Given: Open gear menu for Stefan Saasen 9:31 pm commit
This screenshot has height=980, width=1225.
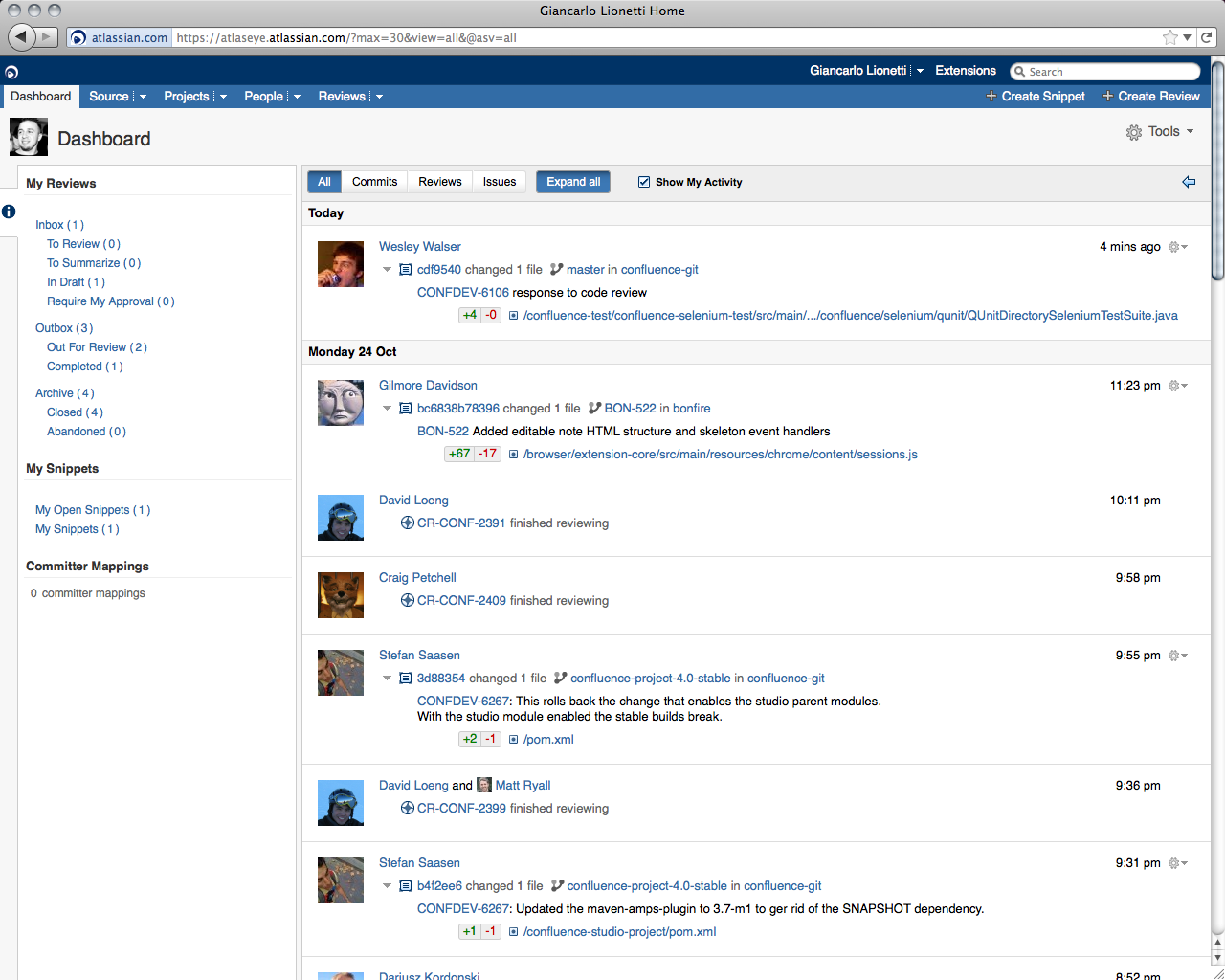Looking at the screenshot, I should coord(1178,863).
